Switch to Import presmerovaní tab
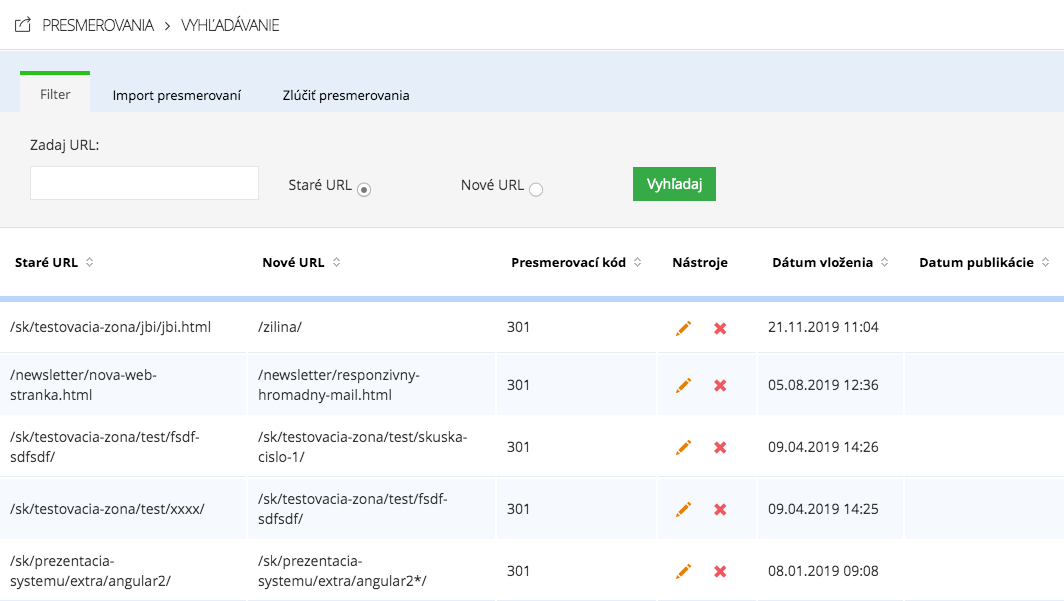 pos(177,96)
